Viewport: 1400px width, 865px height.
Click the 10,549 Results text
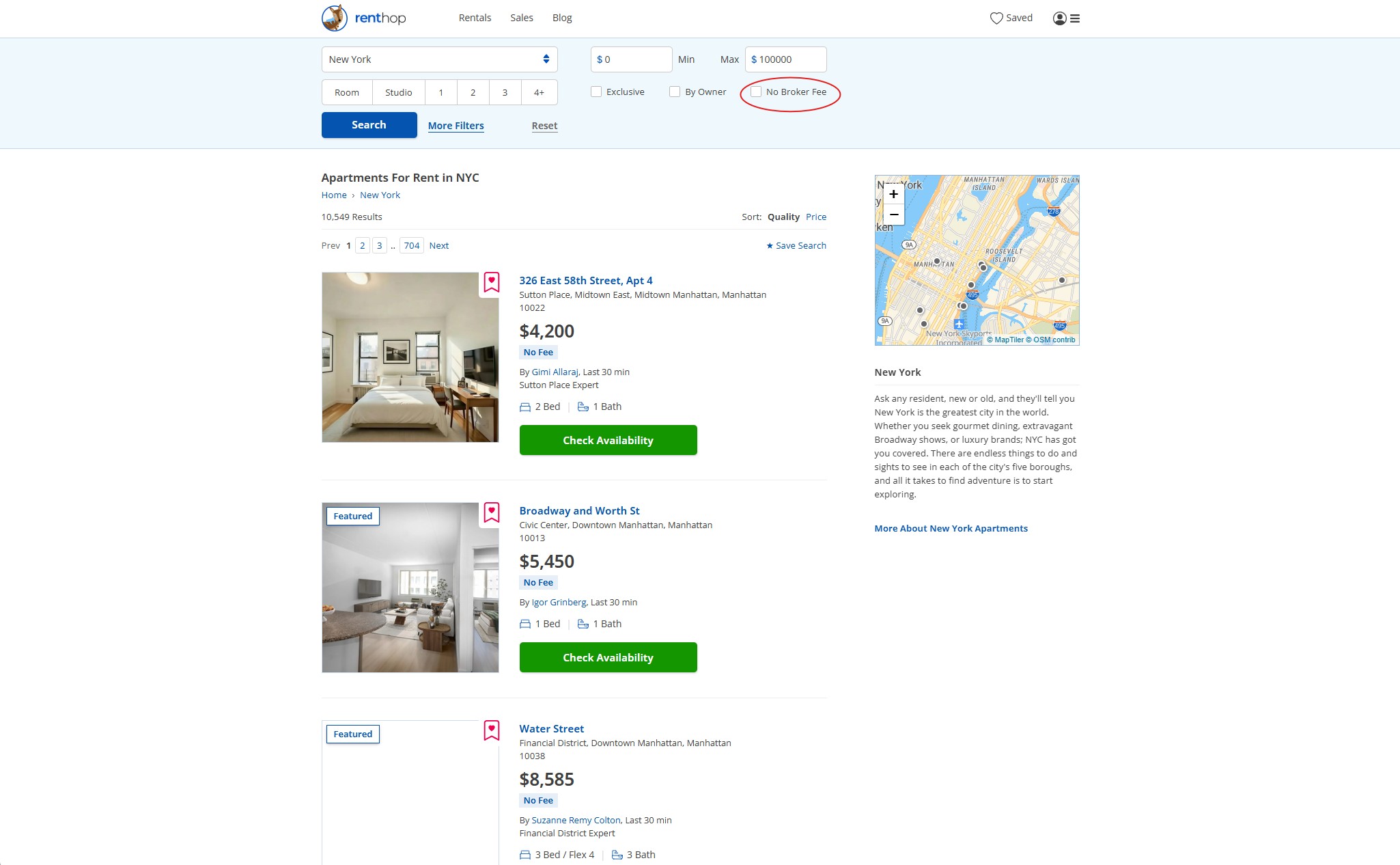tap(352, 217)
